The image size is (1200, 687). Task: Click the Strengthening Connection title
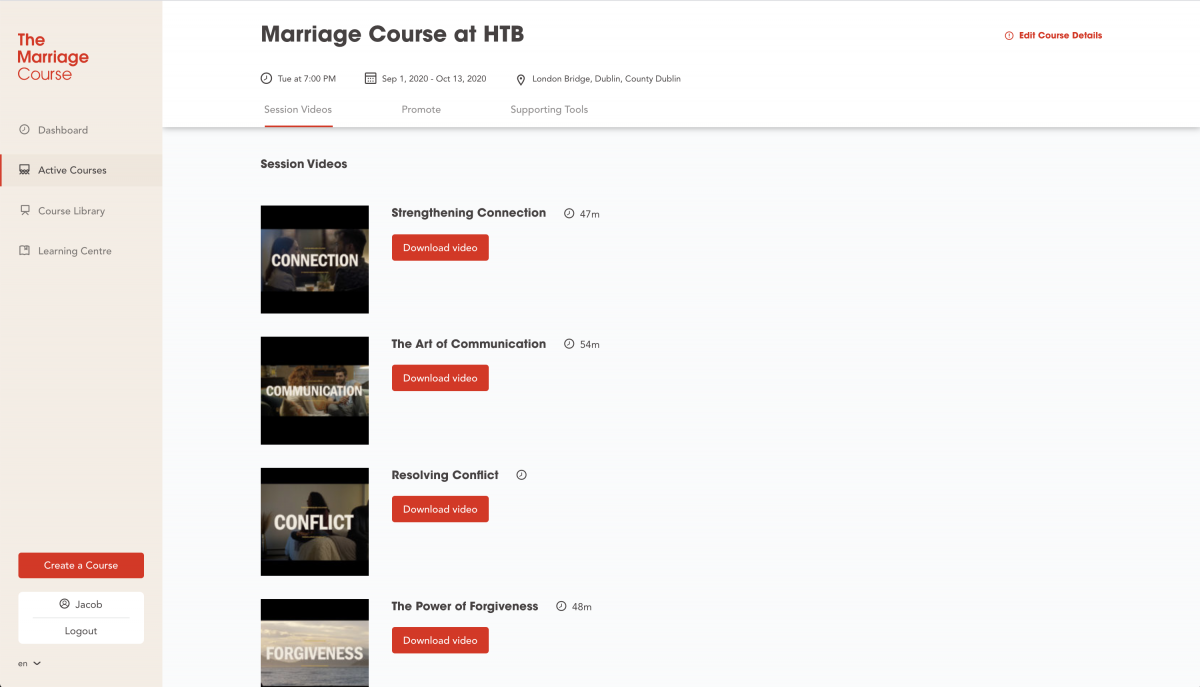[x=469, y=213]
